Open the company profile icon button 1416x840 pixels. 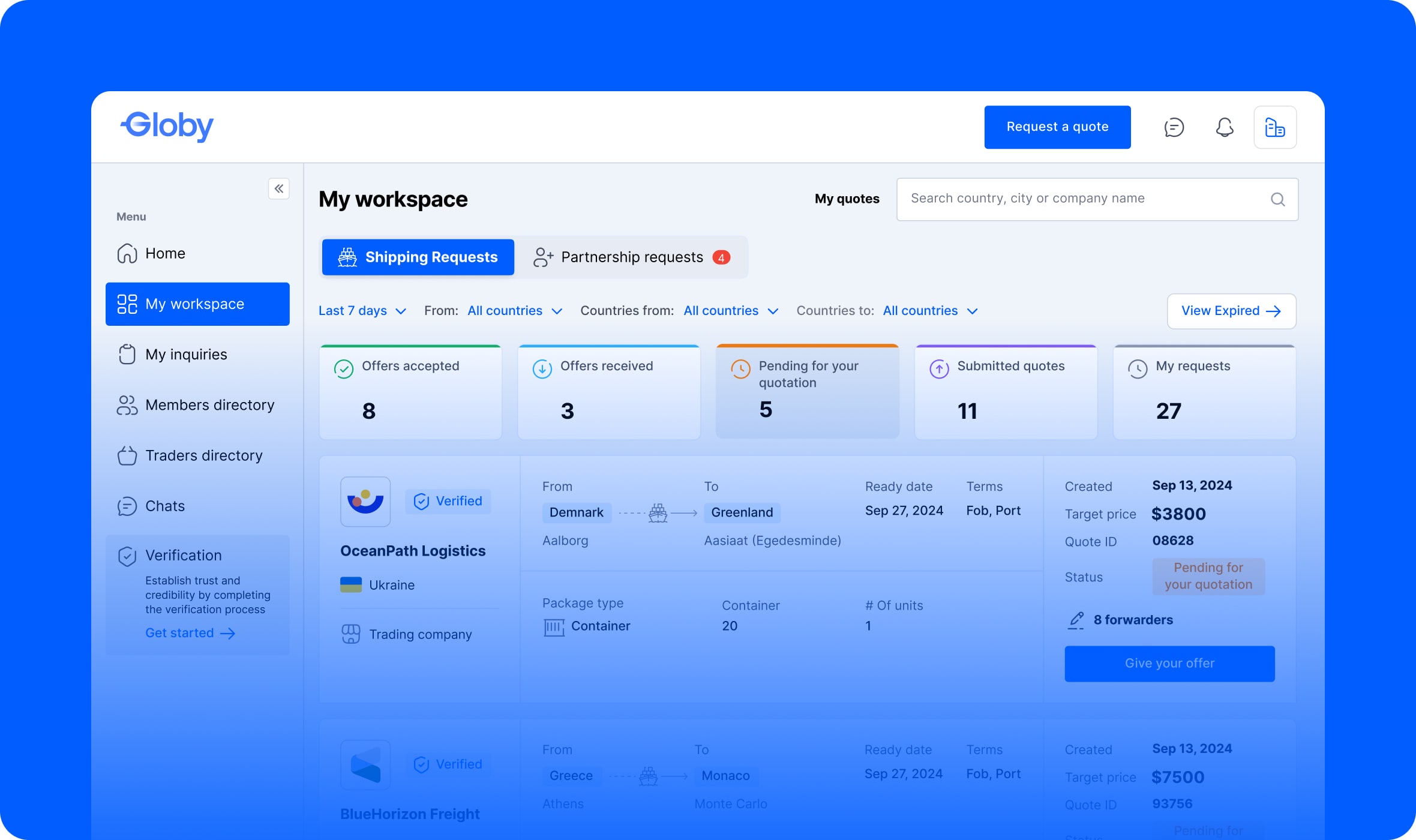[1275, 127]
